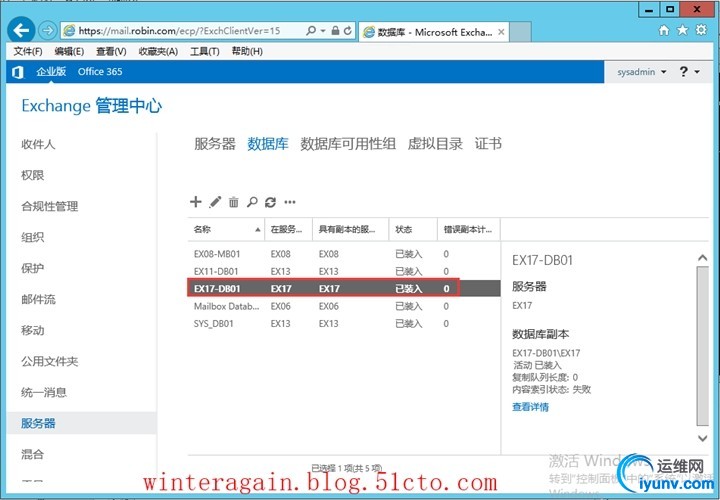Click the refresh icon in address bar
Viewport: 720px width, 500px height.
coord(348,30)
